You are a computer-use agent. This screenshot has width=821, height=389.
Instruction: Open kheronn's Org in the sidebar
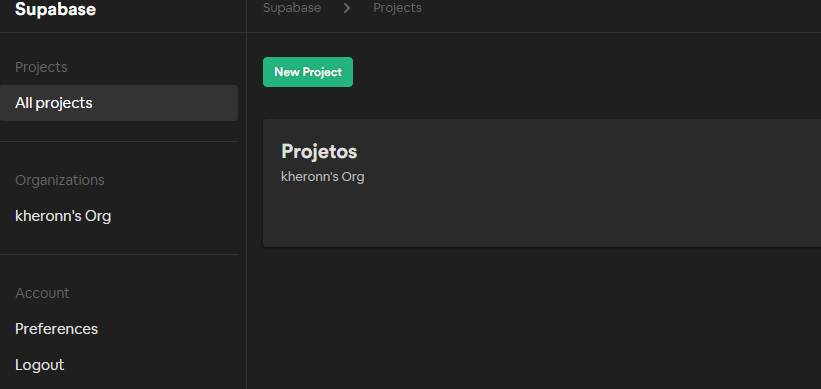63,216
